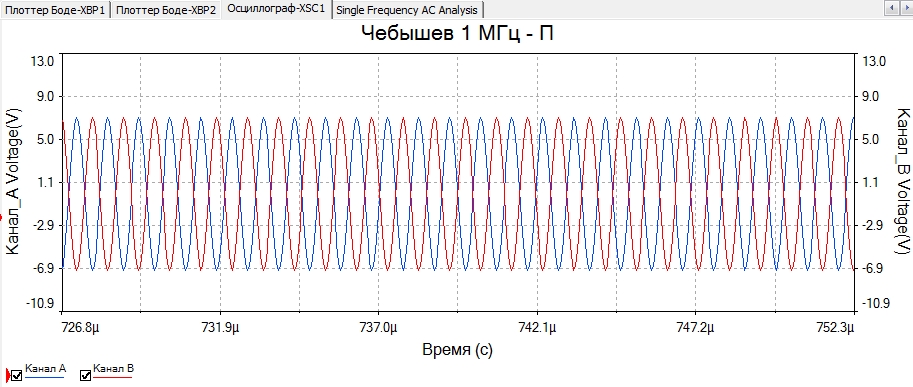Click the chart title Чебышев 1 МГц - П
Viewport: 913px width, 387px height.
(457, 33)
